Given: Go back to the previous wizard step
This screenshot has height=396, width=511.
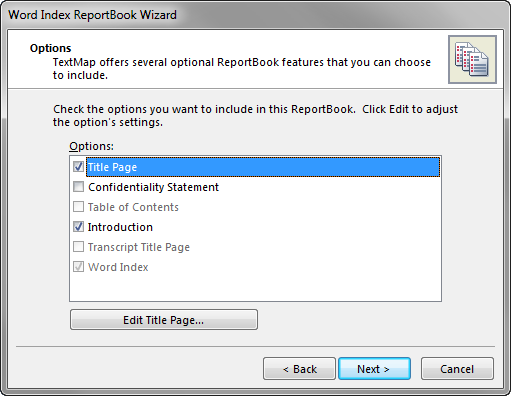Looking at the screenshot, I should click(x=299, y=369).
